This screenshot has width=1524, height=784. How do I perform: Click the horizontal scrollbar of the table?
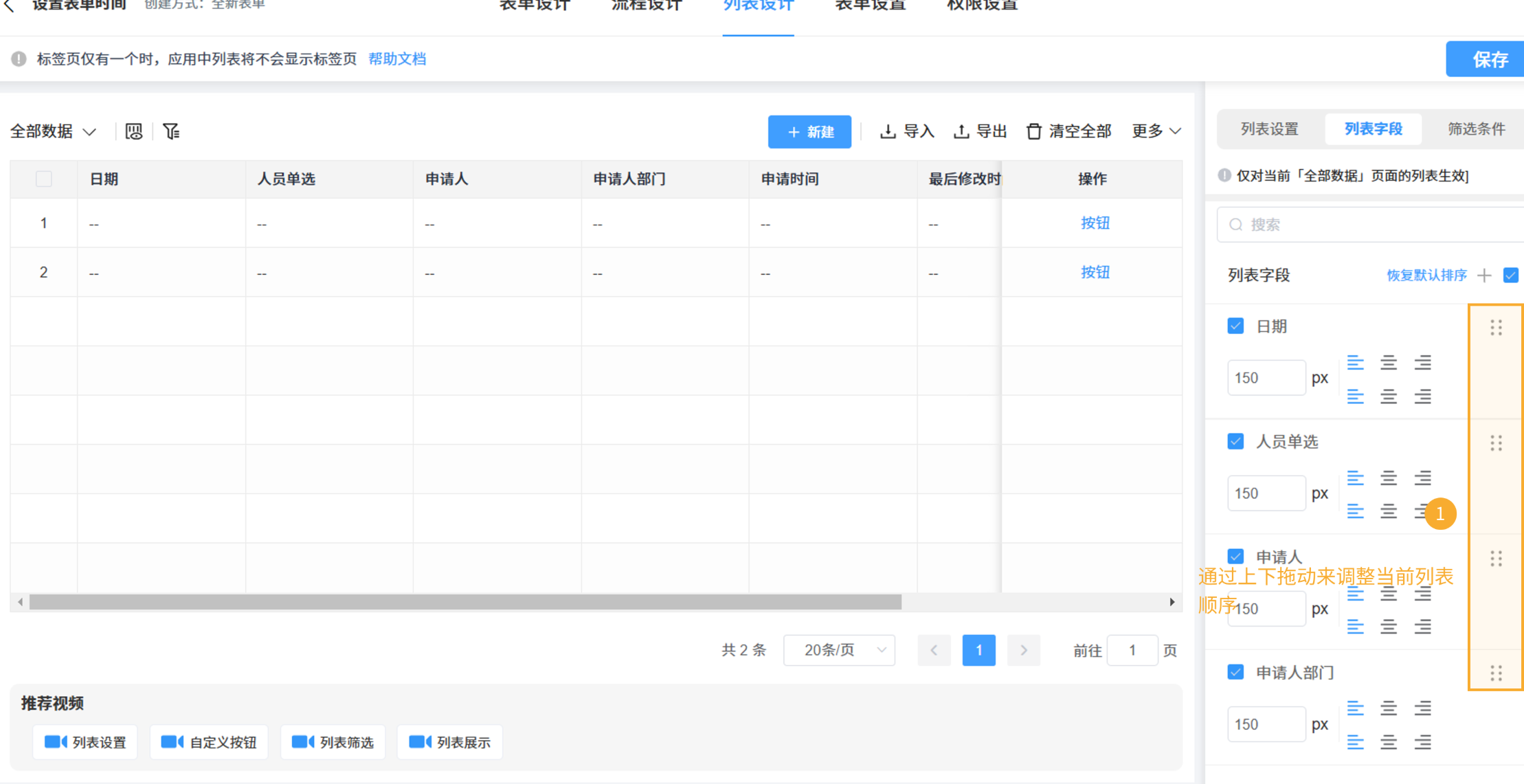[x=465, y=603]
